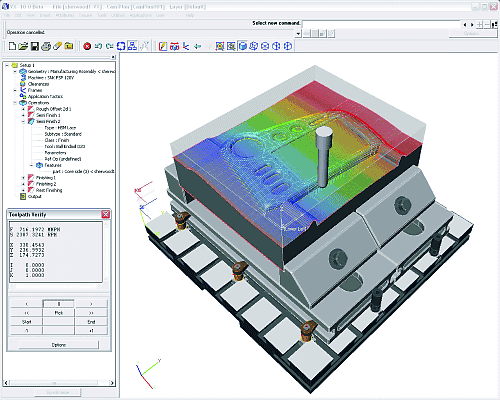Rewind toolpath with << button
This screenshot has width=500, height=400.
pos(27,313)
